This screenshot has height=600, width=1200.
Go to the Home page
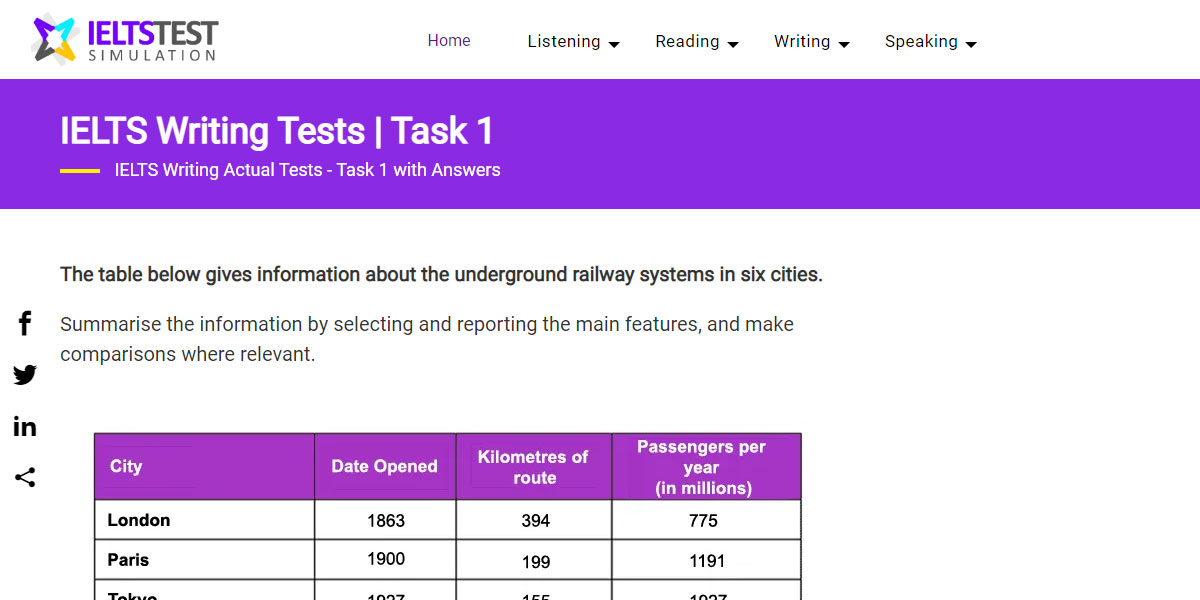[448, 40]
